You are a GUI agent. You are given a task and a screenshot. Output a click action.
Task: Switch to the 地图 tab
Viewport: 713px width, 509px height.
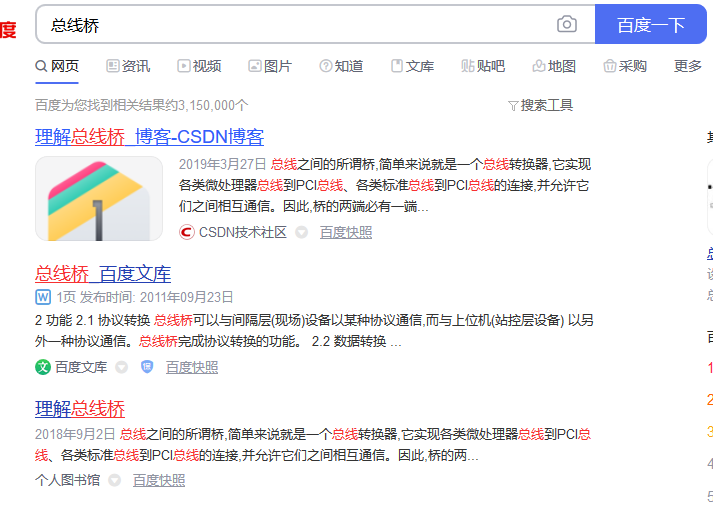554,66
